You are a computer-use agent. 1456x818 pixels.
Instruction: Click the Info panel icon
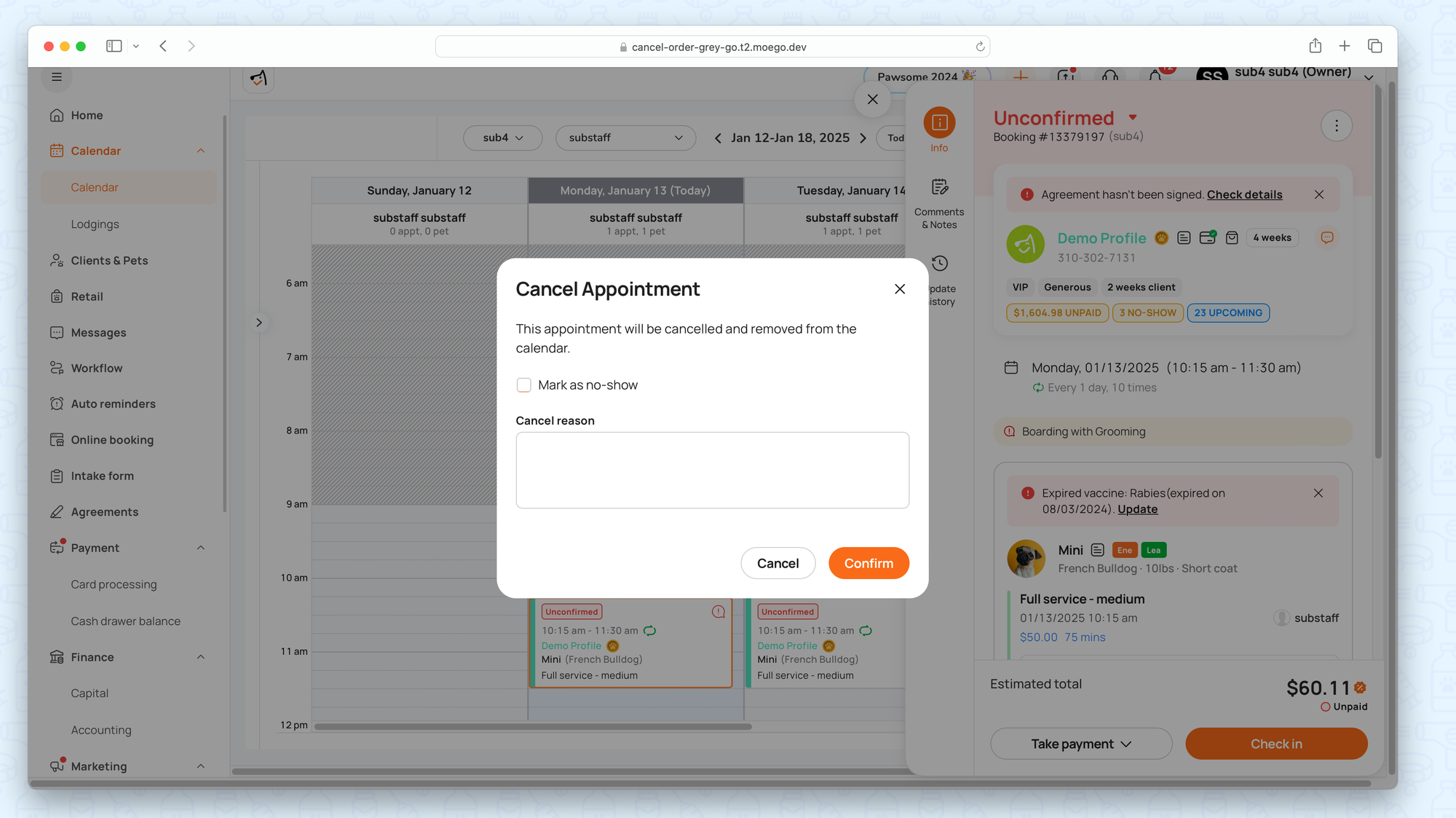pyautogui.click(x=939, y=122)
